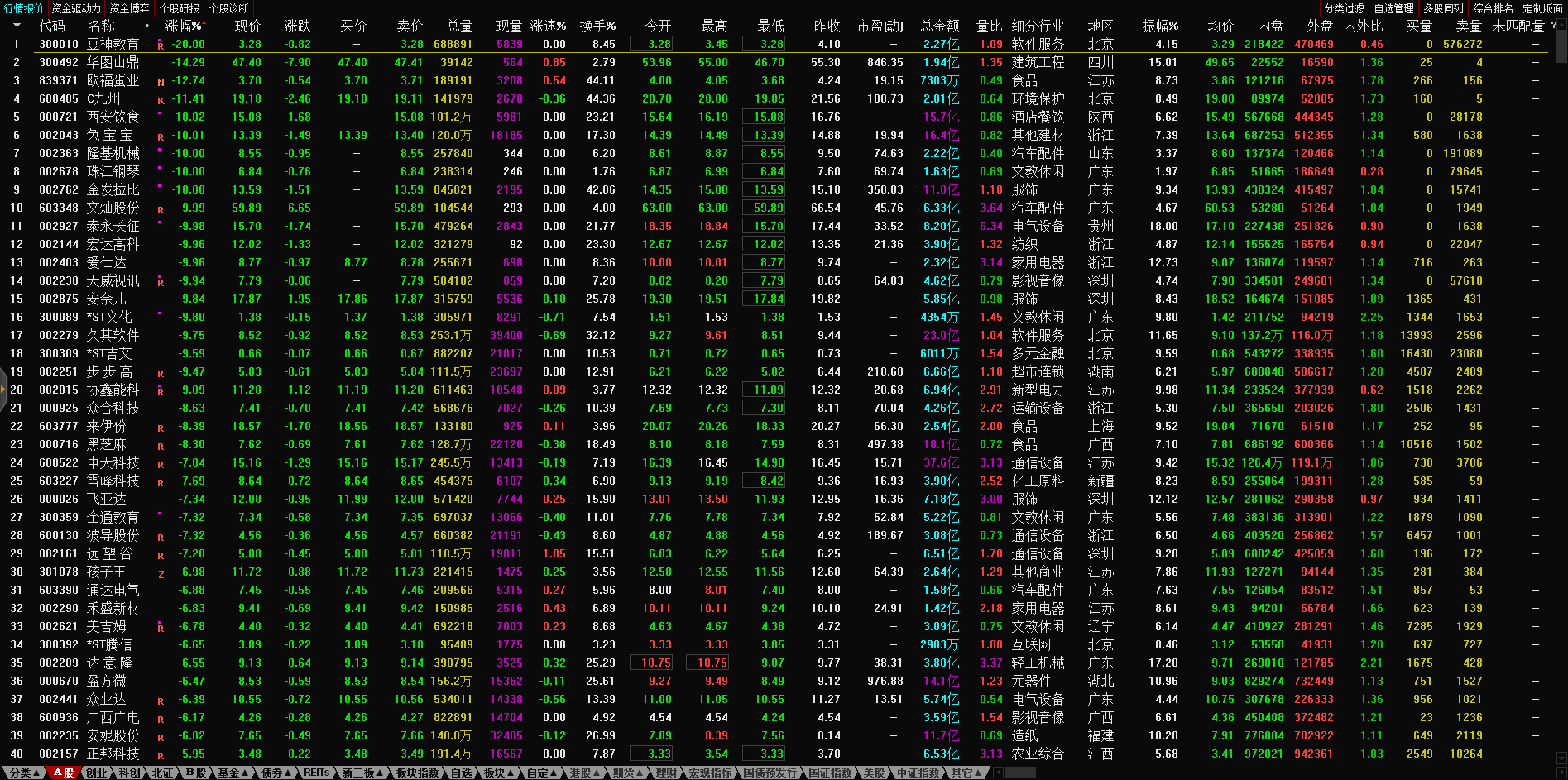Switch to 个股诊断 tab
Screen dimensions: 1568x780
(x=228, y=8)
